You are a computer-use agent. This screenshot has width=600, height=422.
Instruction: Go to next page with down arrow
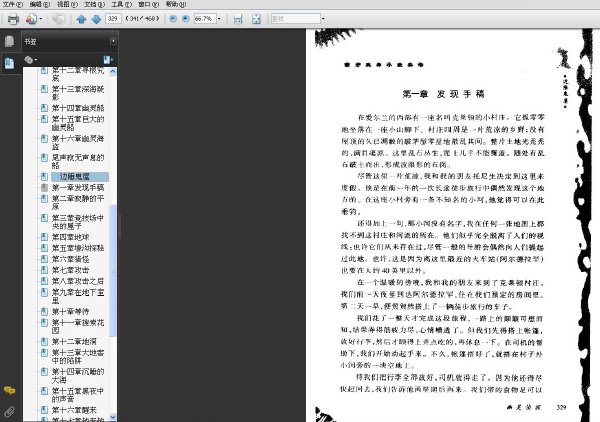coord(96,19)
